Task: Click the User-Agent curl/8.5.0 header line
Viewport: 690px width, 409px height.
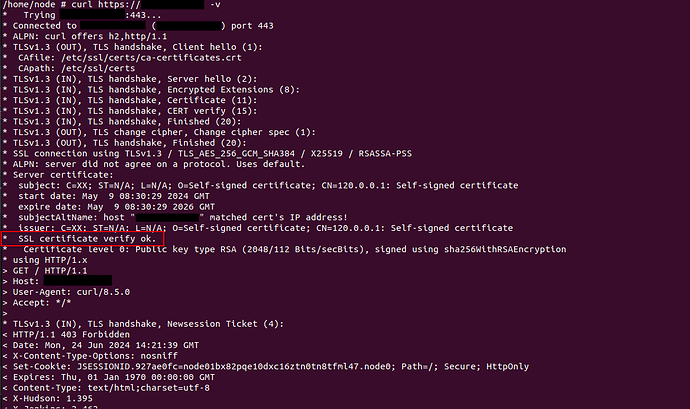Action: (66, 292)
